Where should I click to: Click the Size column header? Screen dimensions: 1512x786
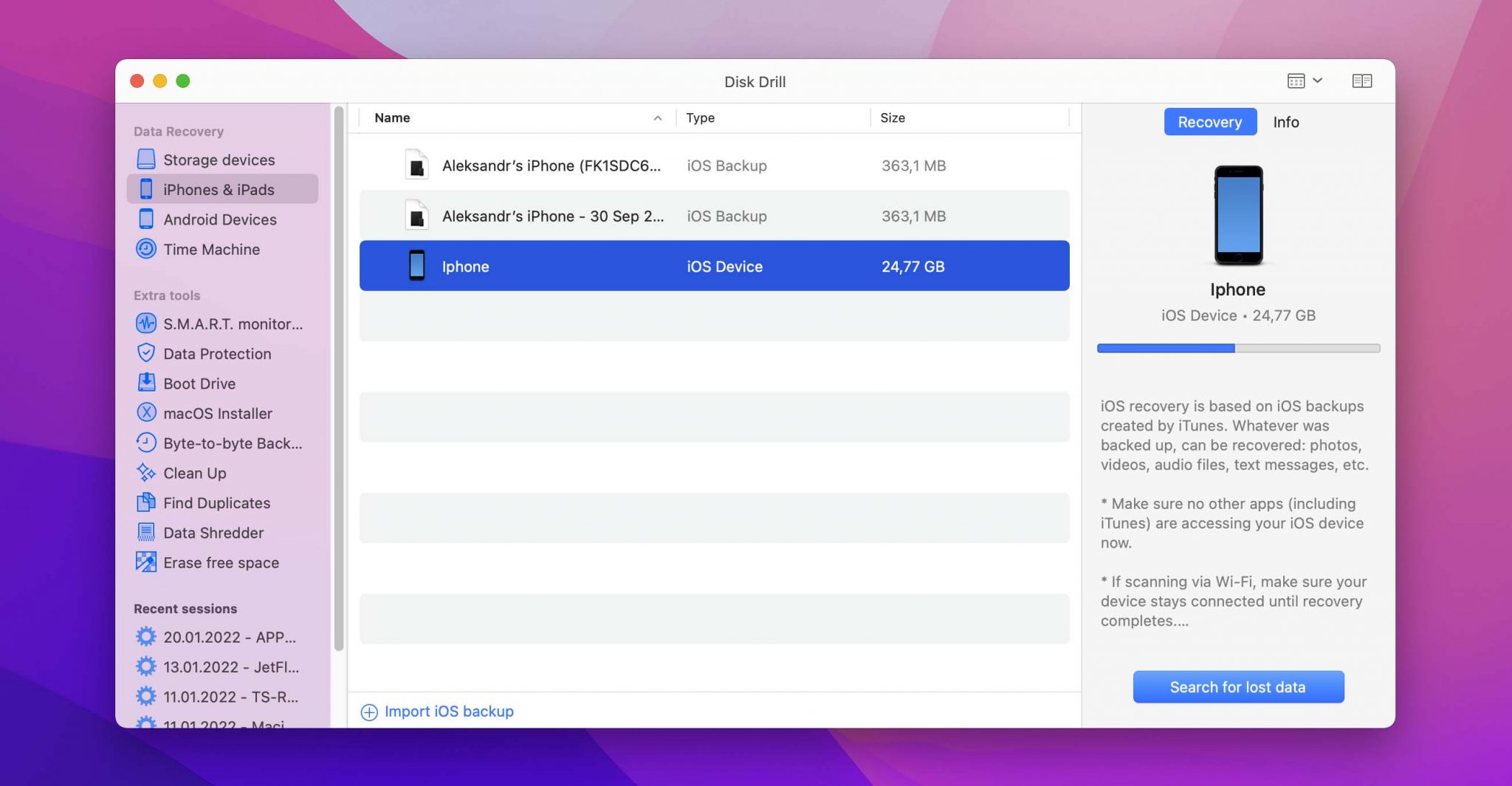(892, 117)
